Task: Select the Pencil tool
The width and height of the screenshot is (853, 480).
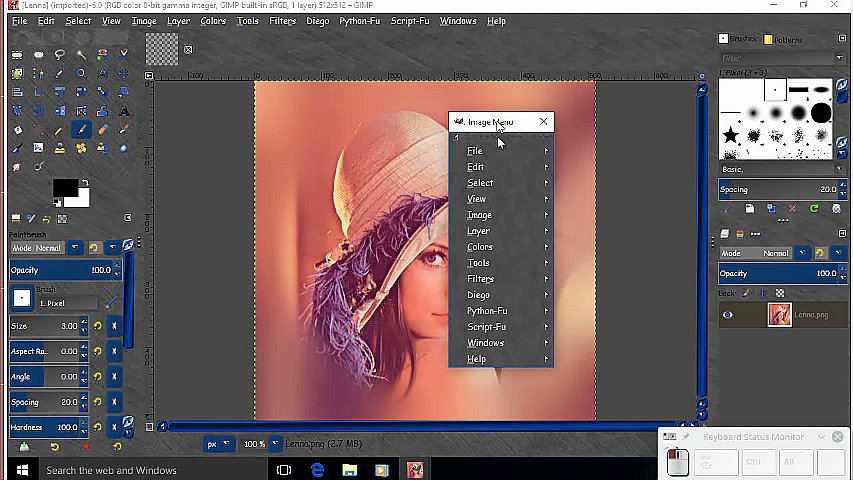Action: click(60, 130)
